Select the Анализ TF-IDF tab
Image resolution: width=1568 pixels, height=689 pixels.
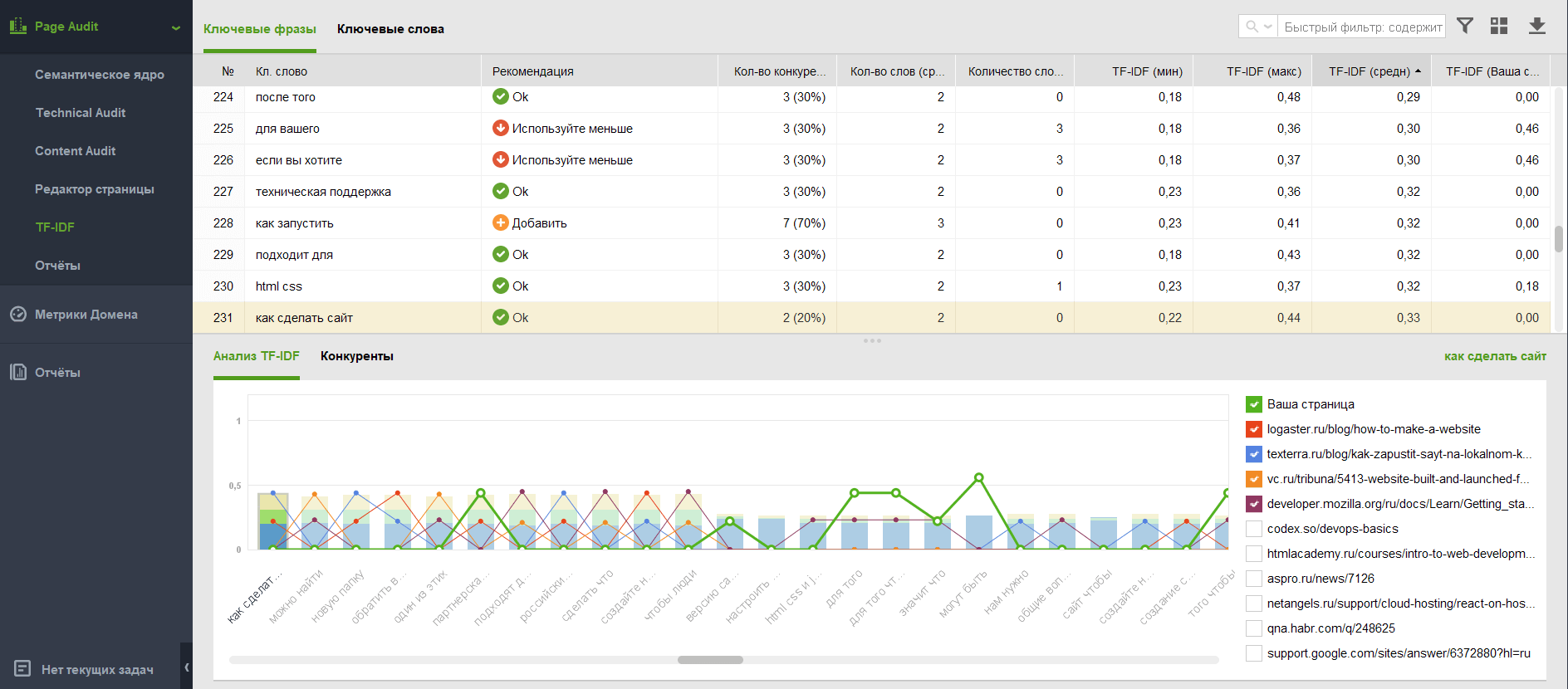tap(257, 356)
